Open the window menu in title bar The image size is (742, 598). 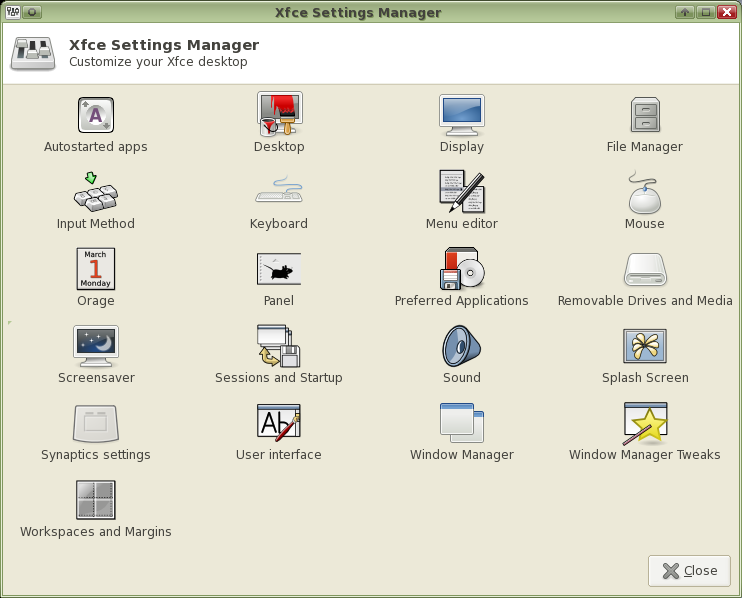tap(13, 12)
